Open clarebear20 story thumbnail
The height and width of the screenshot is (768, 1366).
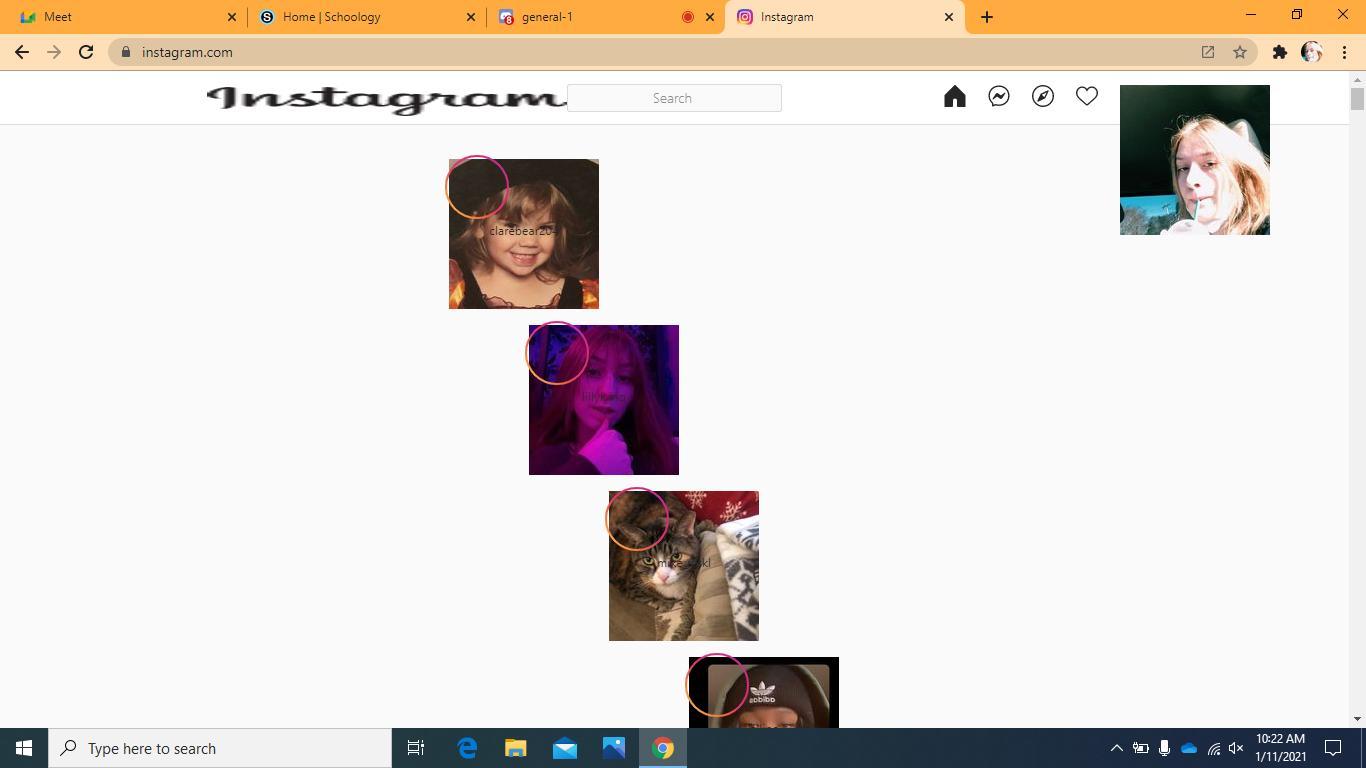(524, 234)
